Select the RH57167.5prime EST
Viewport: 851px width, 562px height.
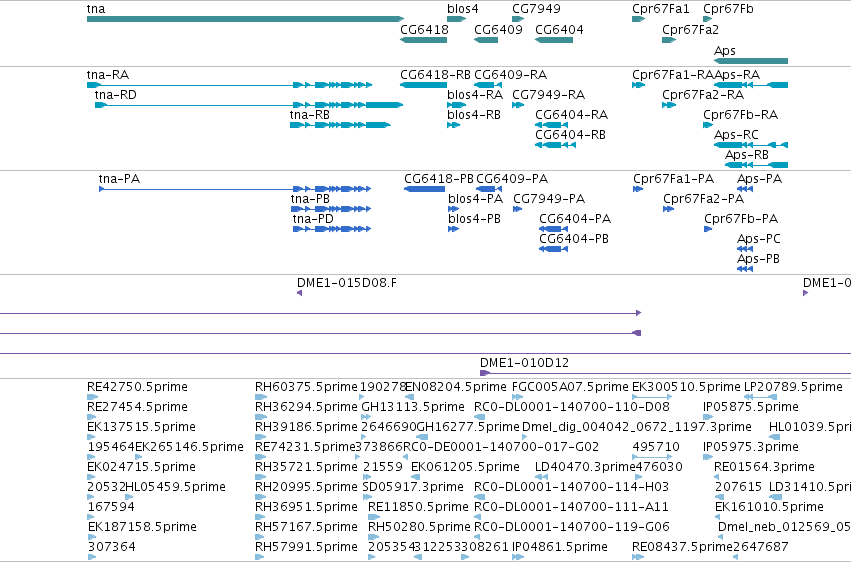(259, 537)
